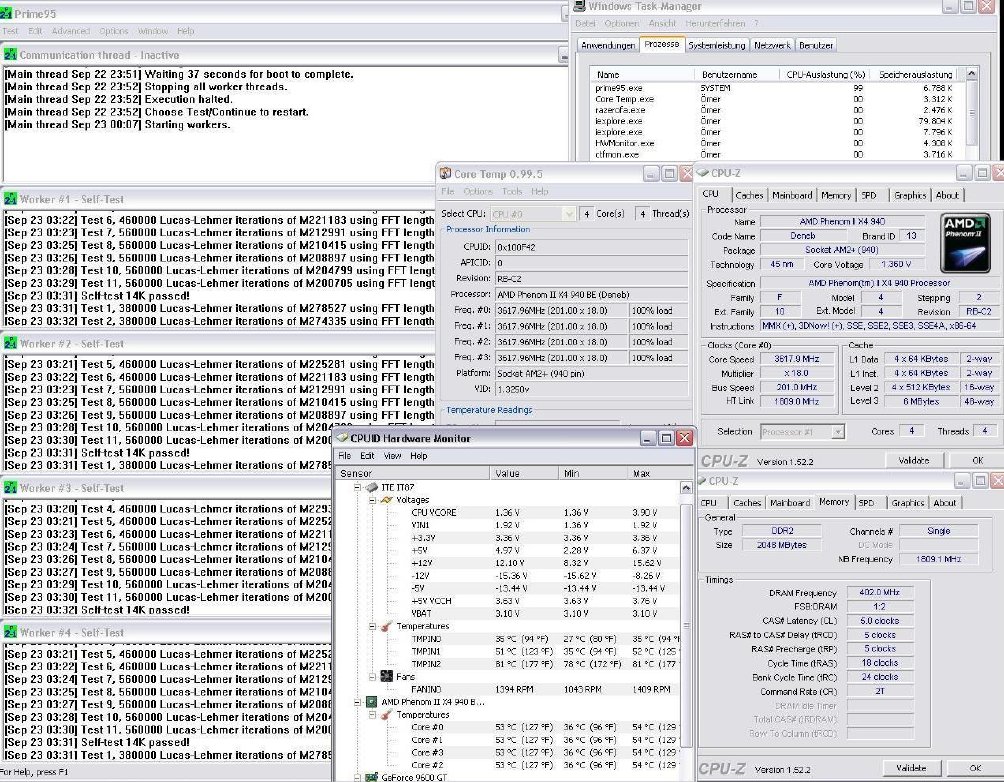Open the Graphics tab in lower CPU-Z
Screen dimensions: 1004x782
[x=907, y=503]
